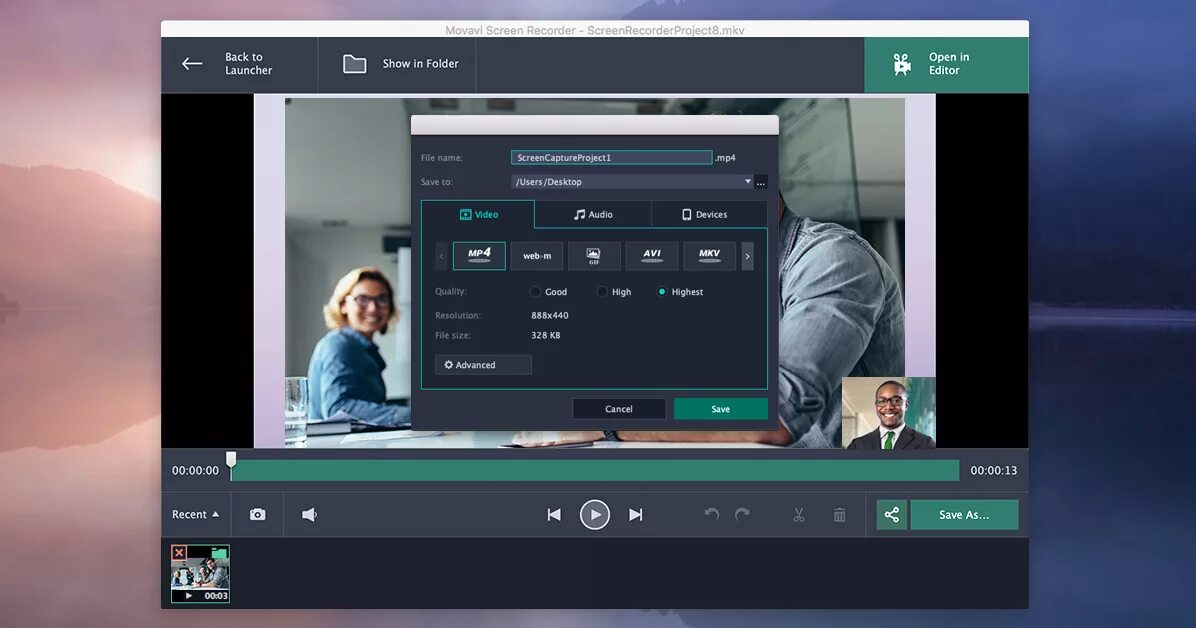Click the Show in Folder label
Viewport: 1196px width, 628px height.
point(420,63)
